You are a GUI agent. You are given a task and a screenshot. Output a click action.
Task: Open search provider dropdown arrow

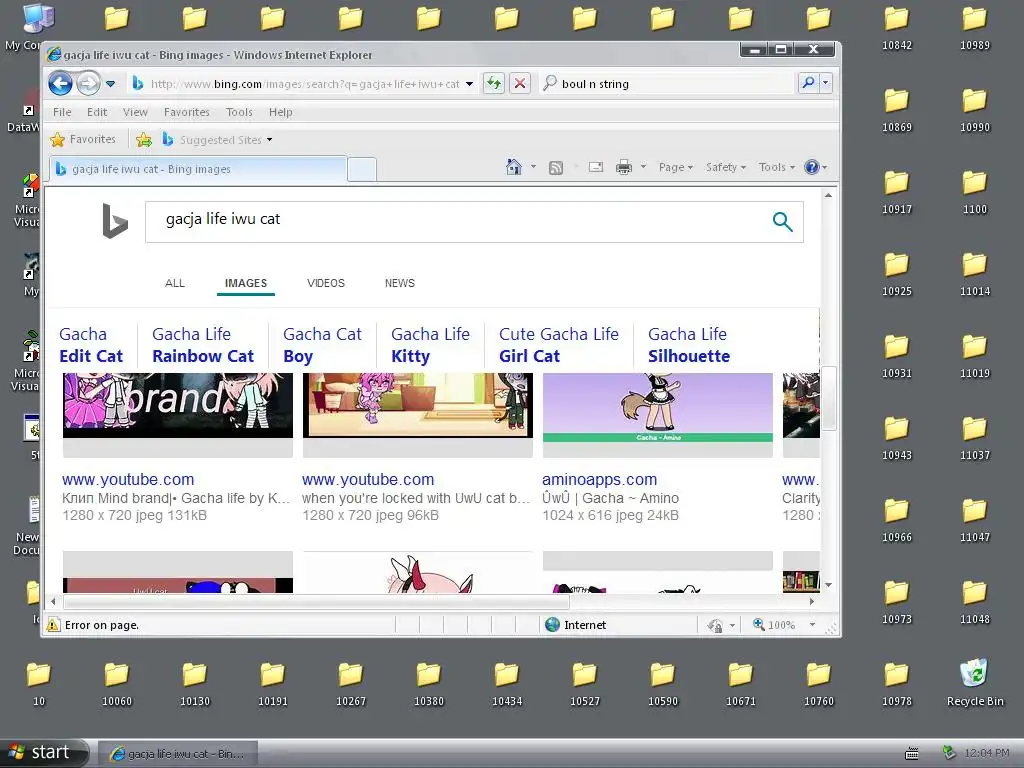click(x=826, y=83)
